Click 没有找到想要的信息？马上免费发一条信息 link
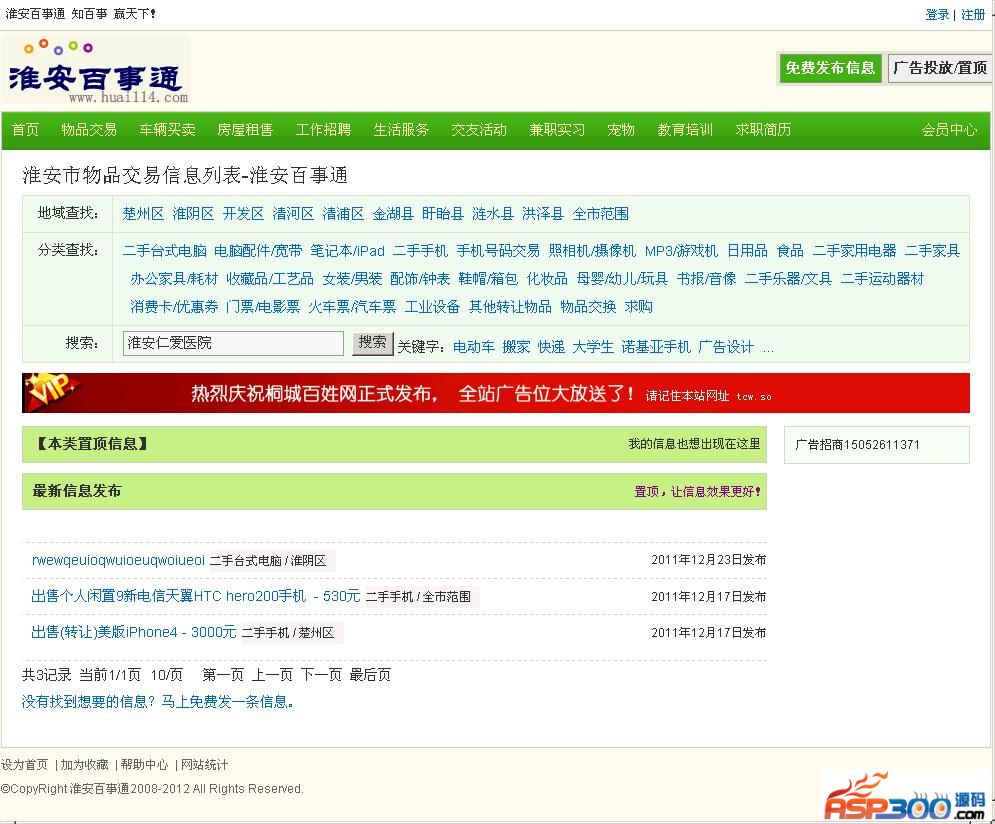Screen dimensions: 995x824 [x=158, y=702]
